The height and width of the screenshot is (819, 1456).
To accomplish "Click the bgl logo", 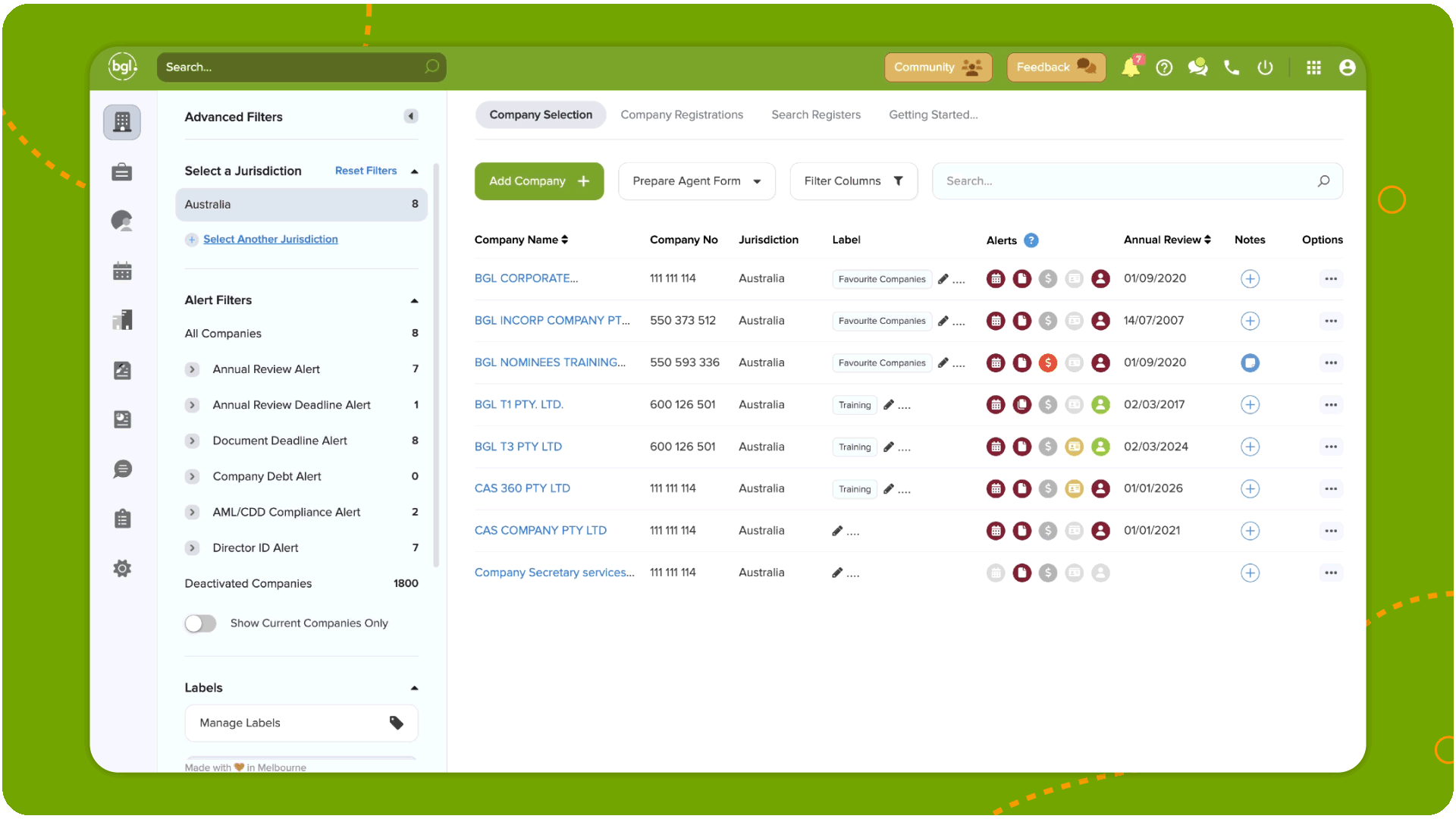I will click(122, 66).
